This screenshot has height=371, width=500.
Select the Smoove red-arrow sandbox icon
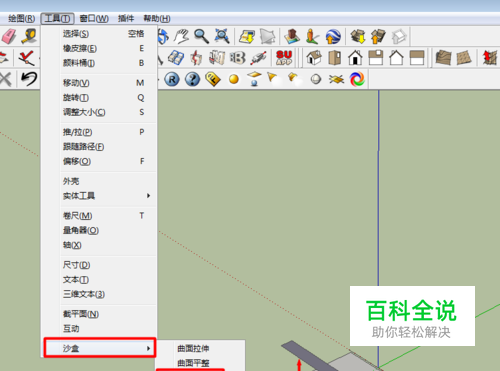[490, 58]
